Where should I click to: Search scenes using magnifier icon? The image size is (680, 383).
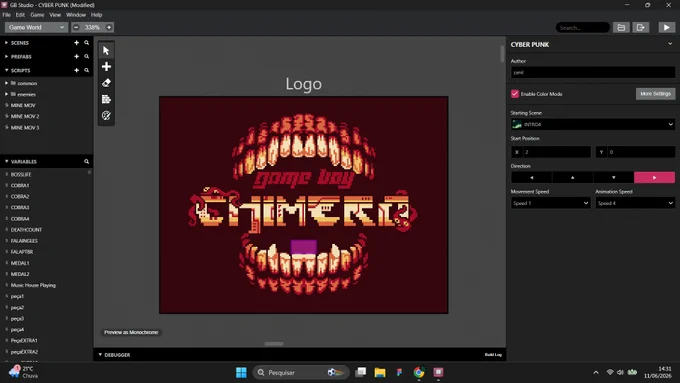pos(86,43)
